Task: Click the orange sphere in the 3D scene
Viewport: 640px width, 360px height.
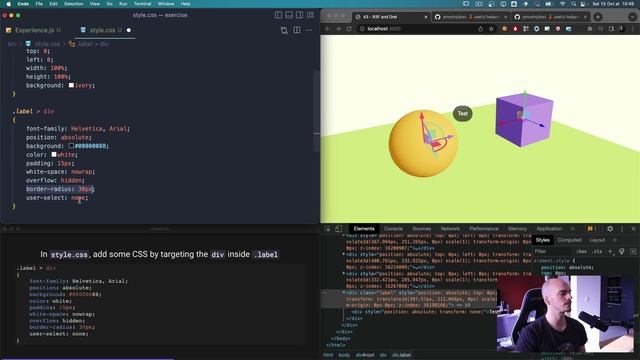Action: coord(423,144)
